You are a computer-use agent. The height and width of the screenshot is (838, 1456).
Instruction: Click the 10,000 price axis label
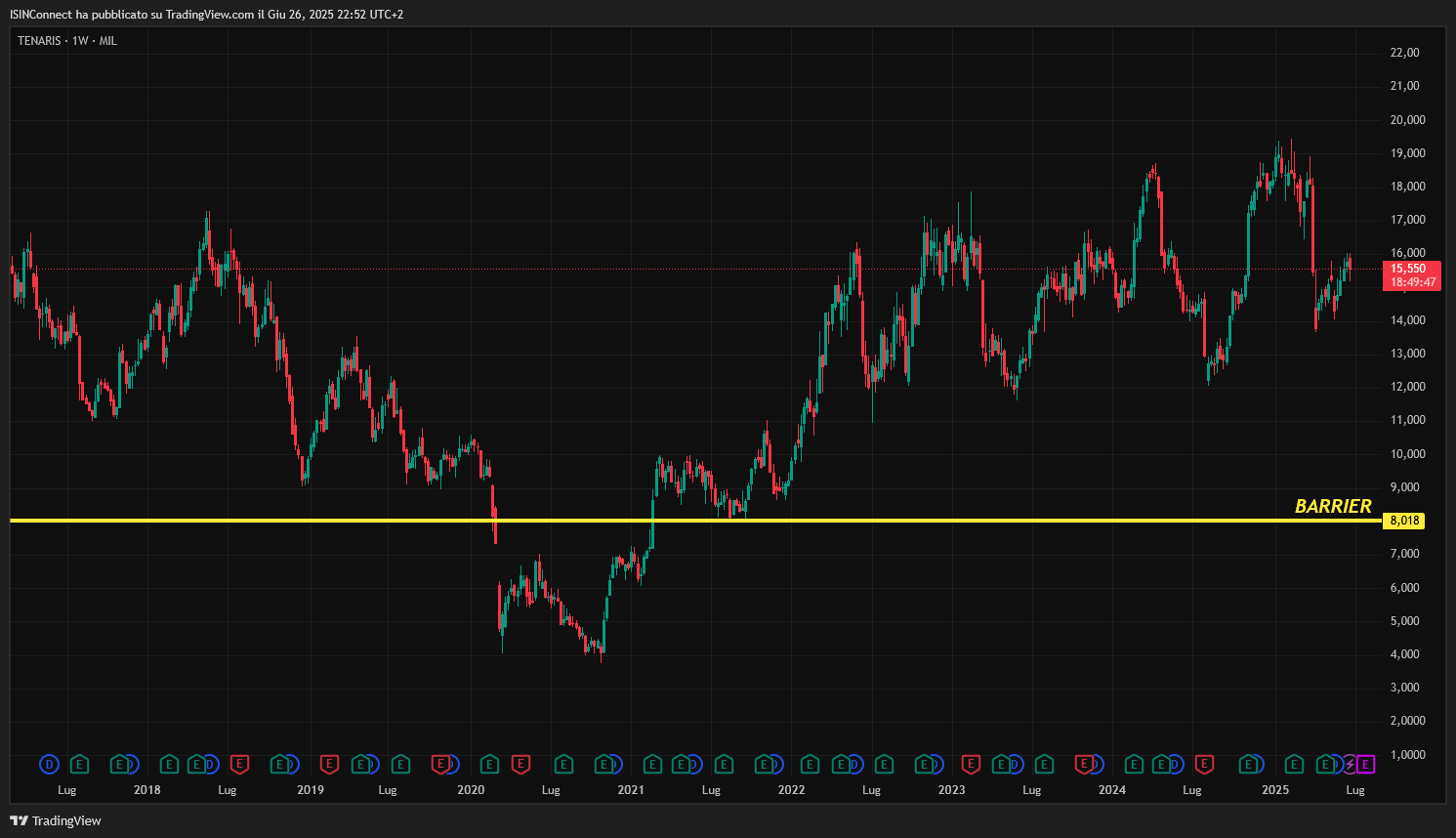1408,454
